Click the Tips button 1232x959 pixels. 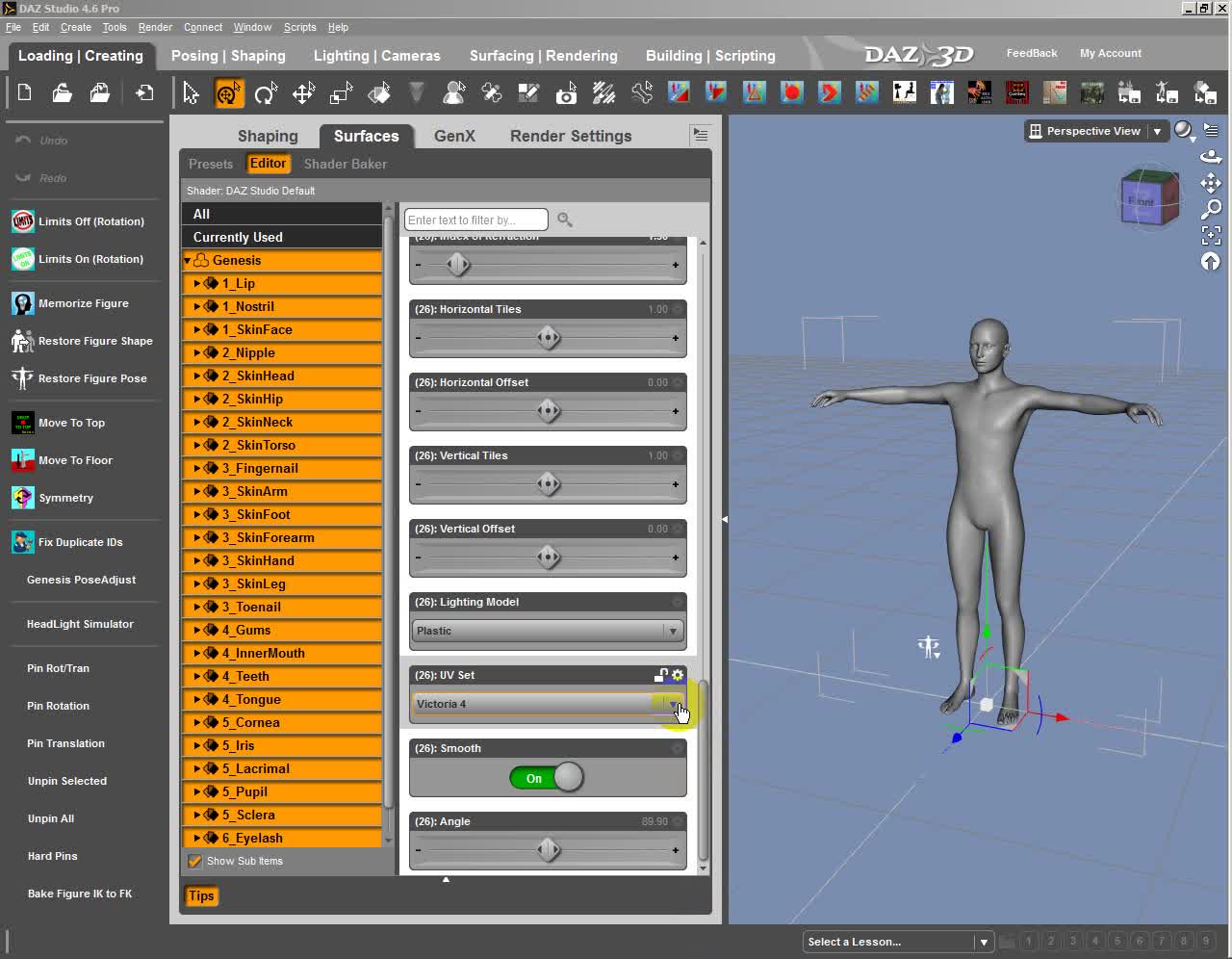coord(201,896)
